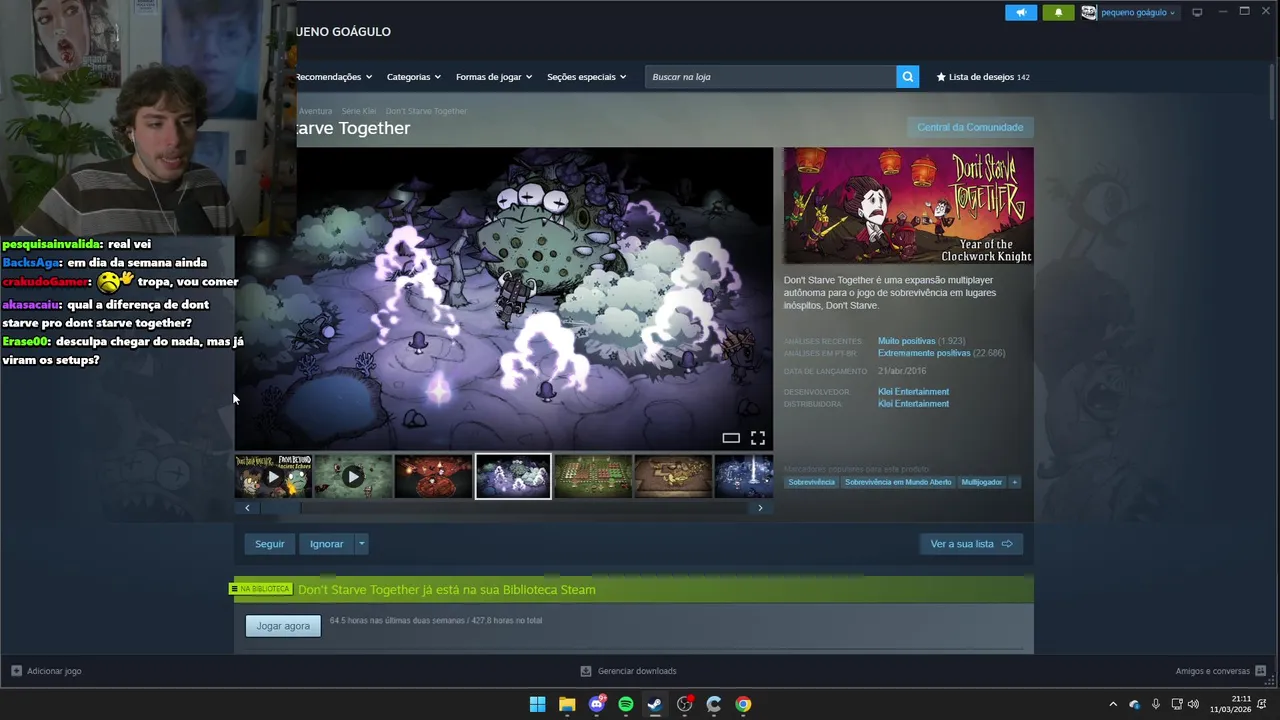The image size is (1280, 720).
Task: Toggle theater mode on the media viewer
Action: point(731,438)
